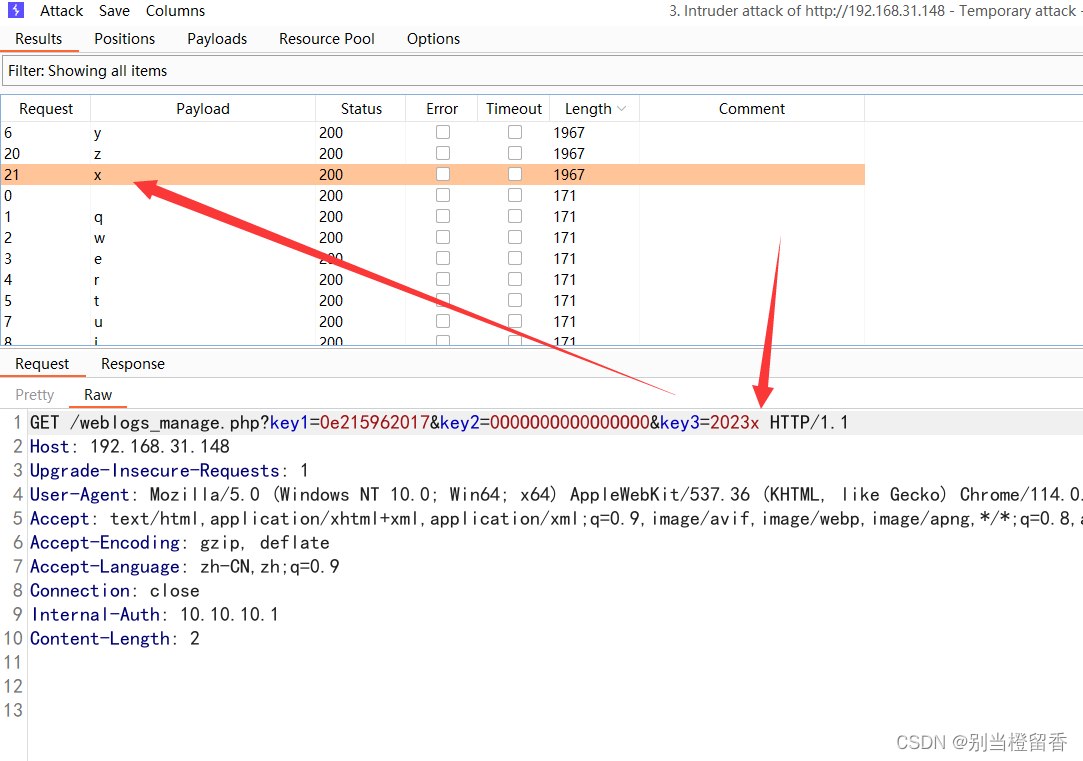Toggle Error checkbox in highlighted row 21
The height and width of the screenshot is (761, 1083).
[x=443, y=174]
